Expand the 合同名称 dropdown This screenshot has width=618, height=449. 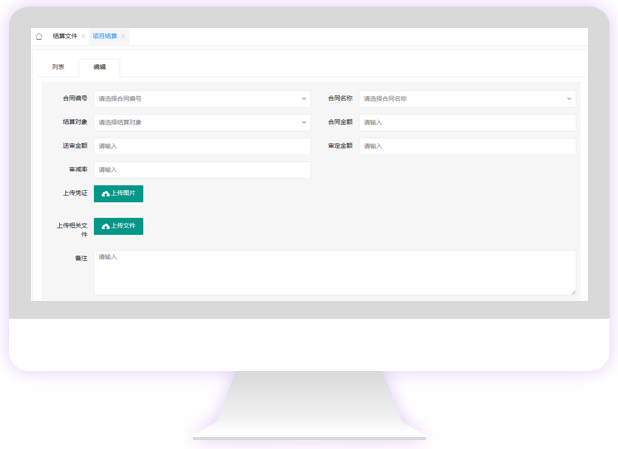tap(466, 99)
